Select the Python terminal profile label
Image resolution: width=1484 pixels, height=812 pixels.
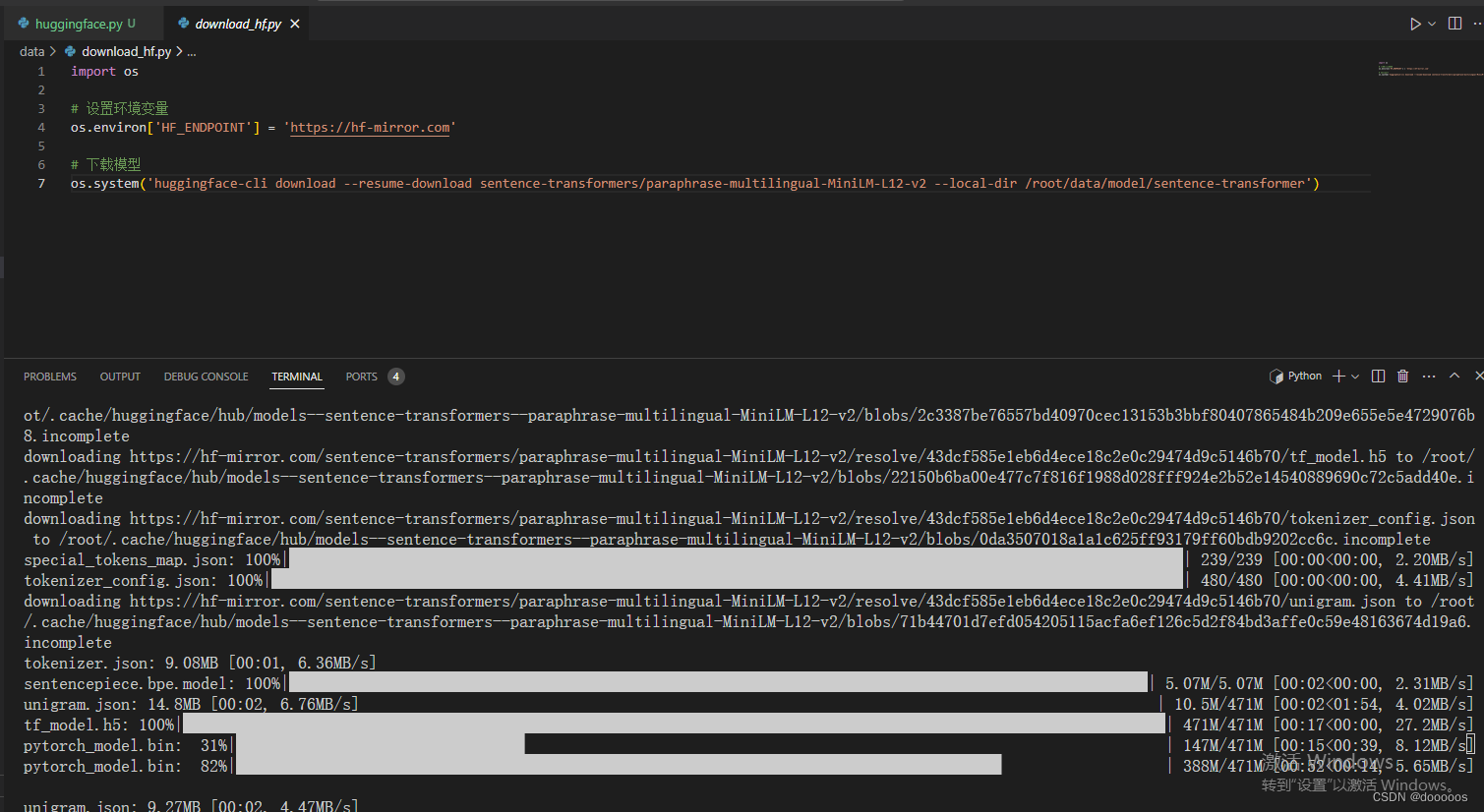tap(1296, 377)
